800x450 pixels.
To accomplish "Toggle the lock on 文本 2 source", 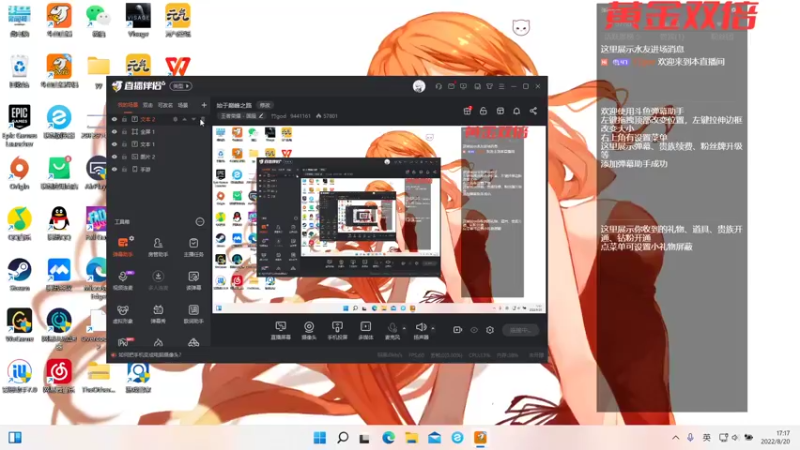I will [x=124, y=119].
